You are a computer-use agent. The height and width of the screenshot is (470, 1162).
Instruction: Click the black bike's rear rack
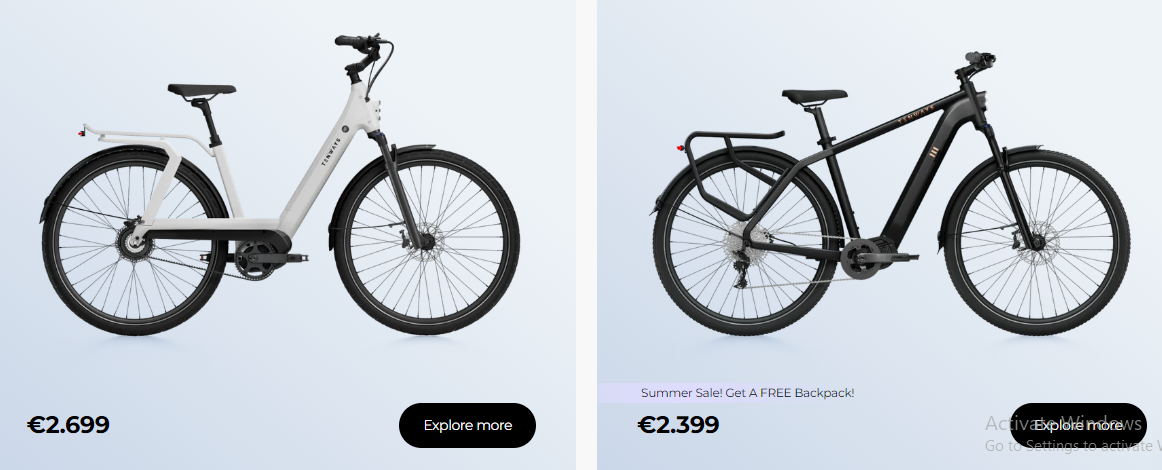tap(728, 140)
